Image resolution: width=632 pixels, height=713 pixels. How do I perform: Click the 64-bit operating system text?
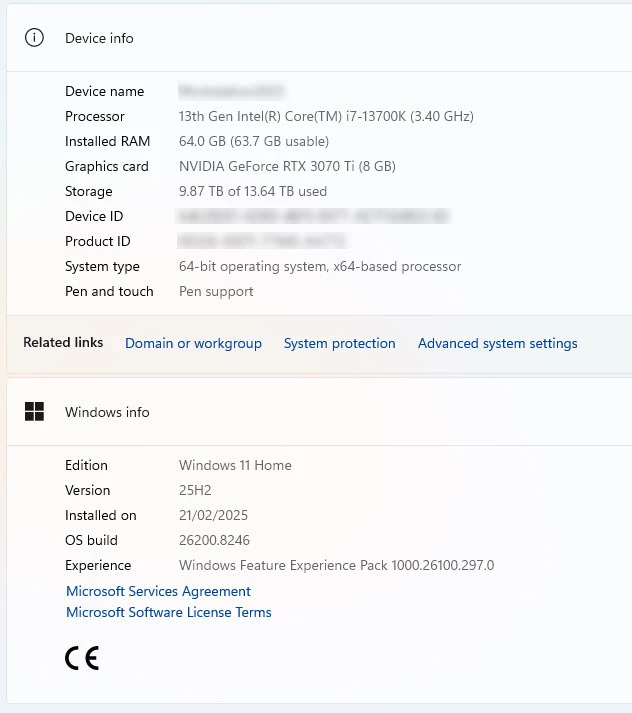tap(320, 266)
